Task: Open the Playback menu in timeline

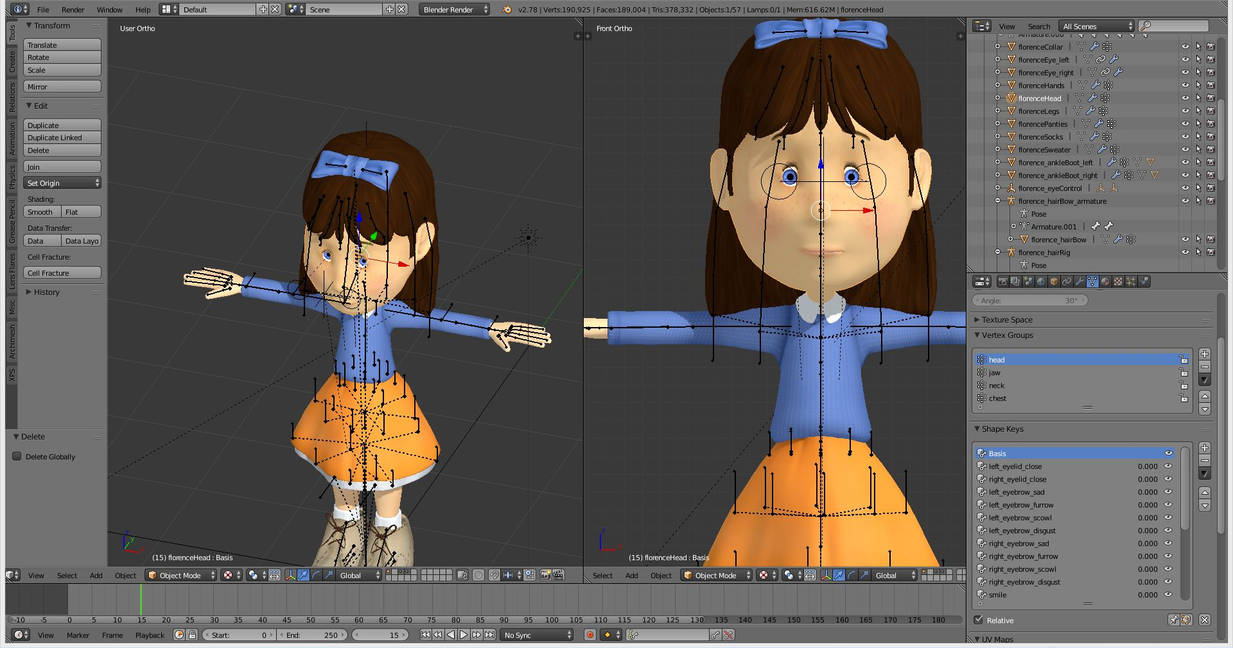Action: click(x=150, y=635)
